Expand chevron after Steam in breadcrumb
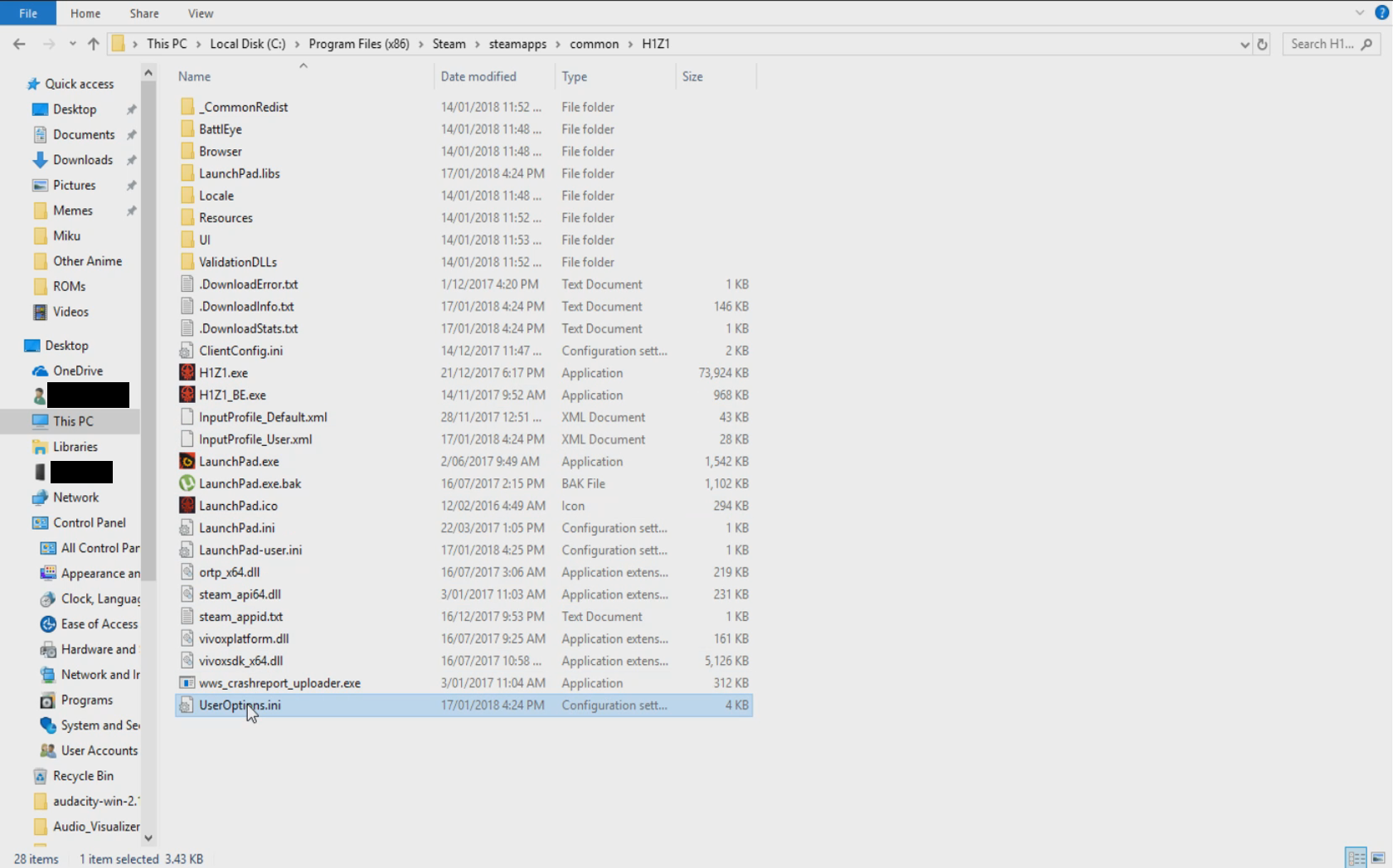 (x=478, y=44)
